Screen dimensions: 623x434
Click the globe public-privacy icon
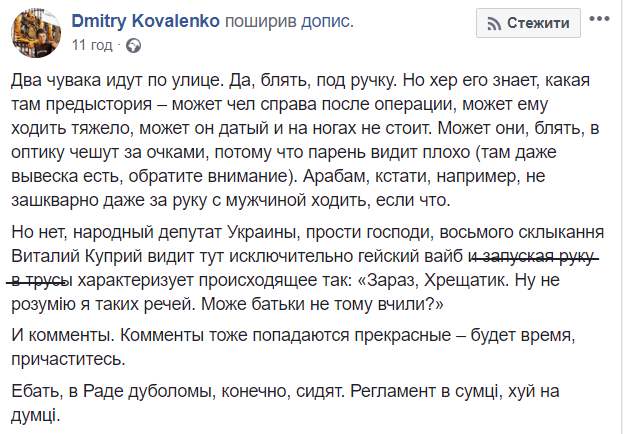click(x=134, y=45)
